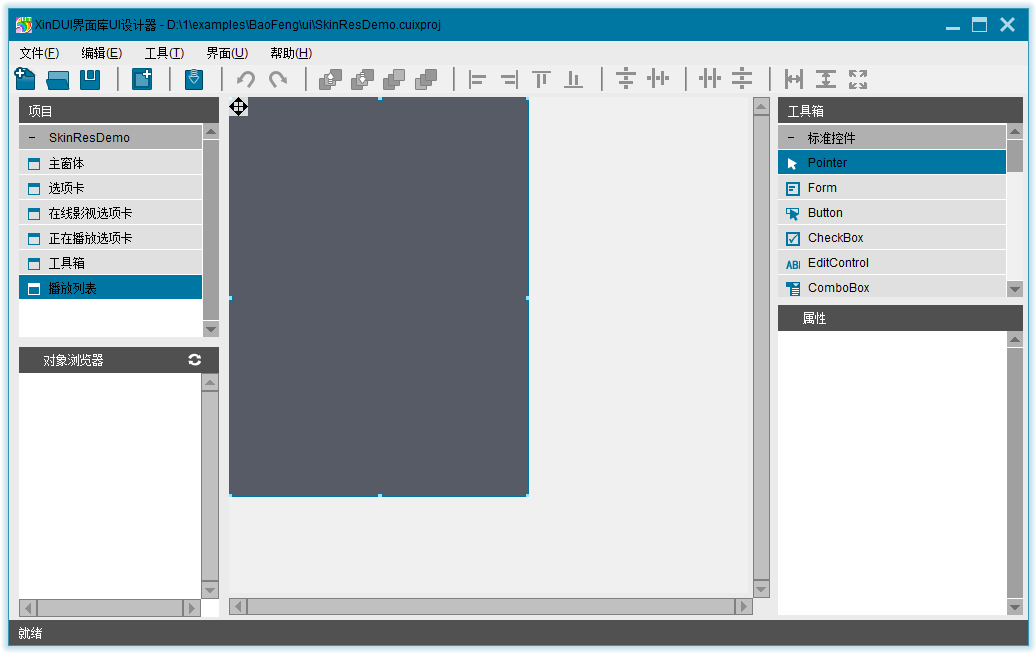This screenshot has height=653, width=1036.
Task: Click the XinDUI app icon in title bar
Action: (24, 25)
